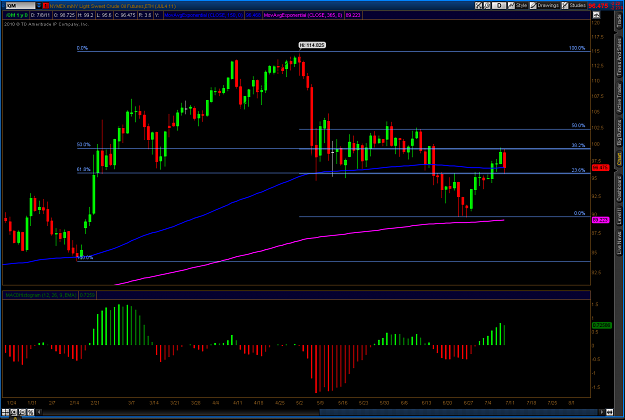Click the D: 7/8/11 date value
The width and height of the screenshot is (625, 420).
(x=40, y=15)
